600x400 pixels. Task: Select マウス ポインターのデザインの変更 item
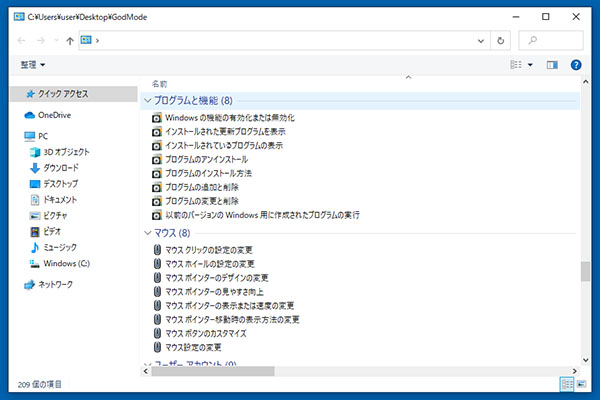click(210, 278)
